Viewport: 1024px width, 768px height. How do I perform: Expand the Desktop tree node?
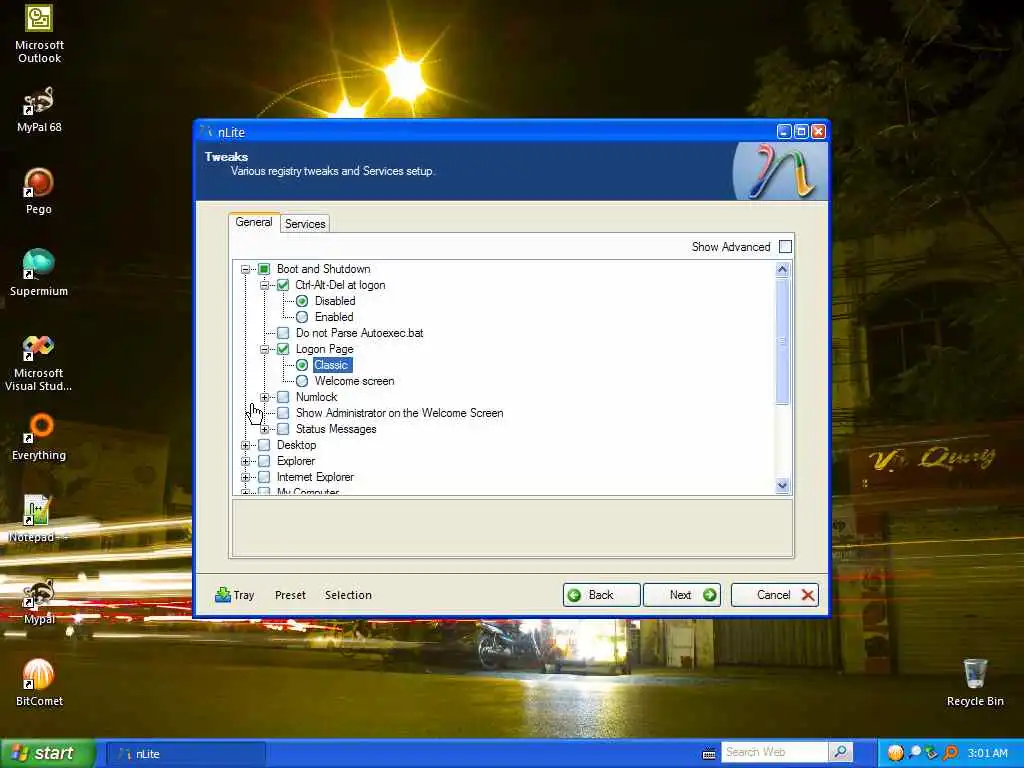[246, 445]
